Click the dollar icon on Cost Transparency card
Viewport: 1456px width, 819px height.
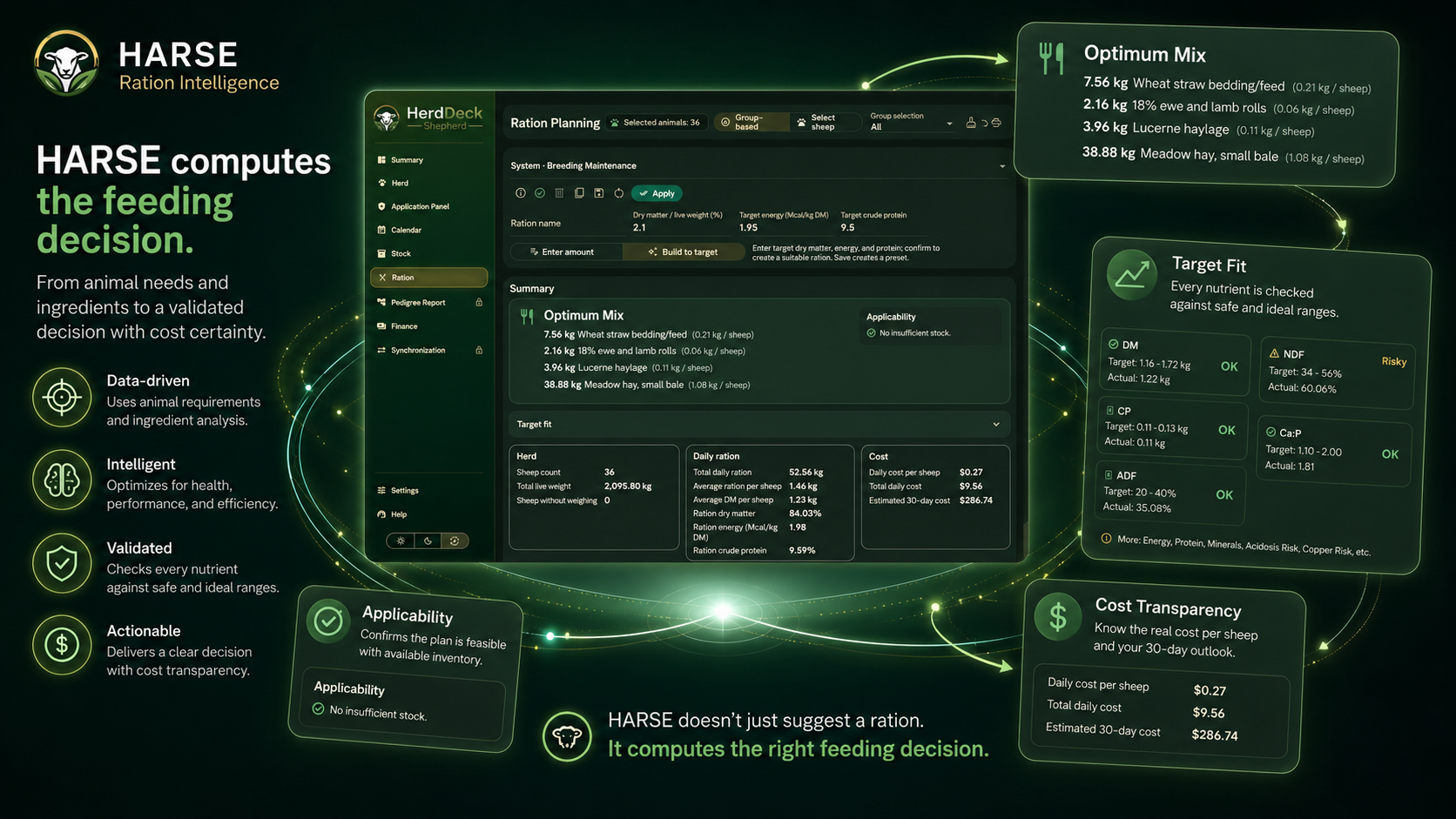pyautogui.click(x=1058, y=616)
